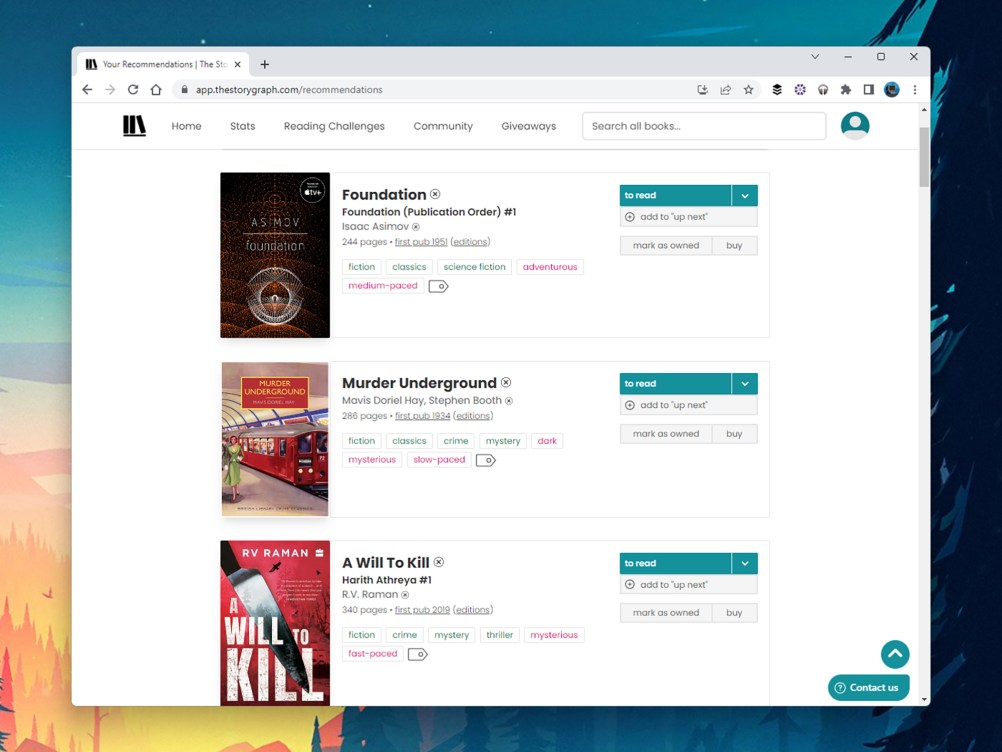1002x752 pixels.
Task: Remove author Isaac Asimov from recommendations
Action: pyautogui.click(x=418, y=226)
